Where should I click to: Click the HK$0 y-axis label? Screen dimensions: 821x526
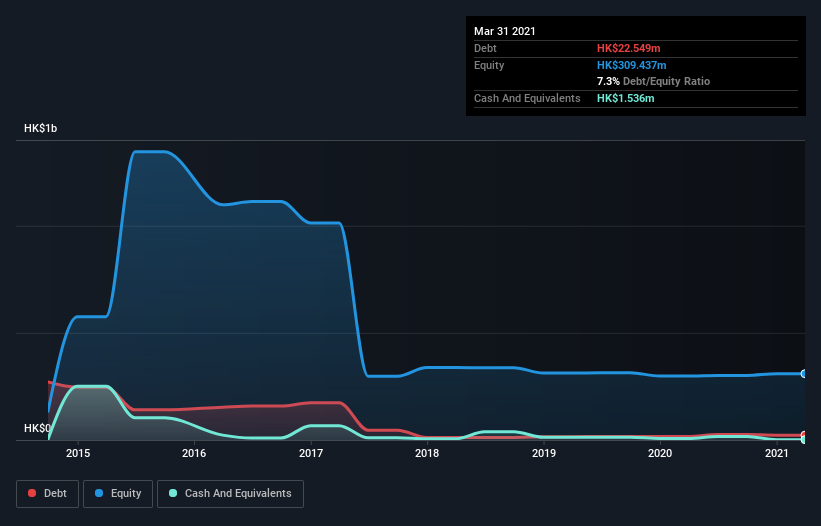[x=37, y=428]
